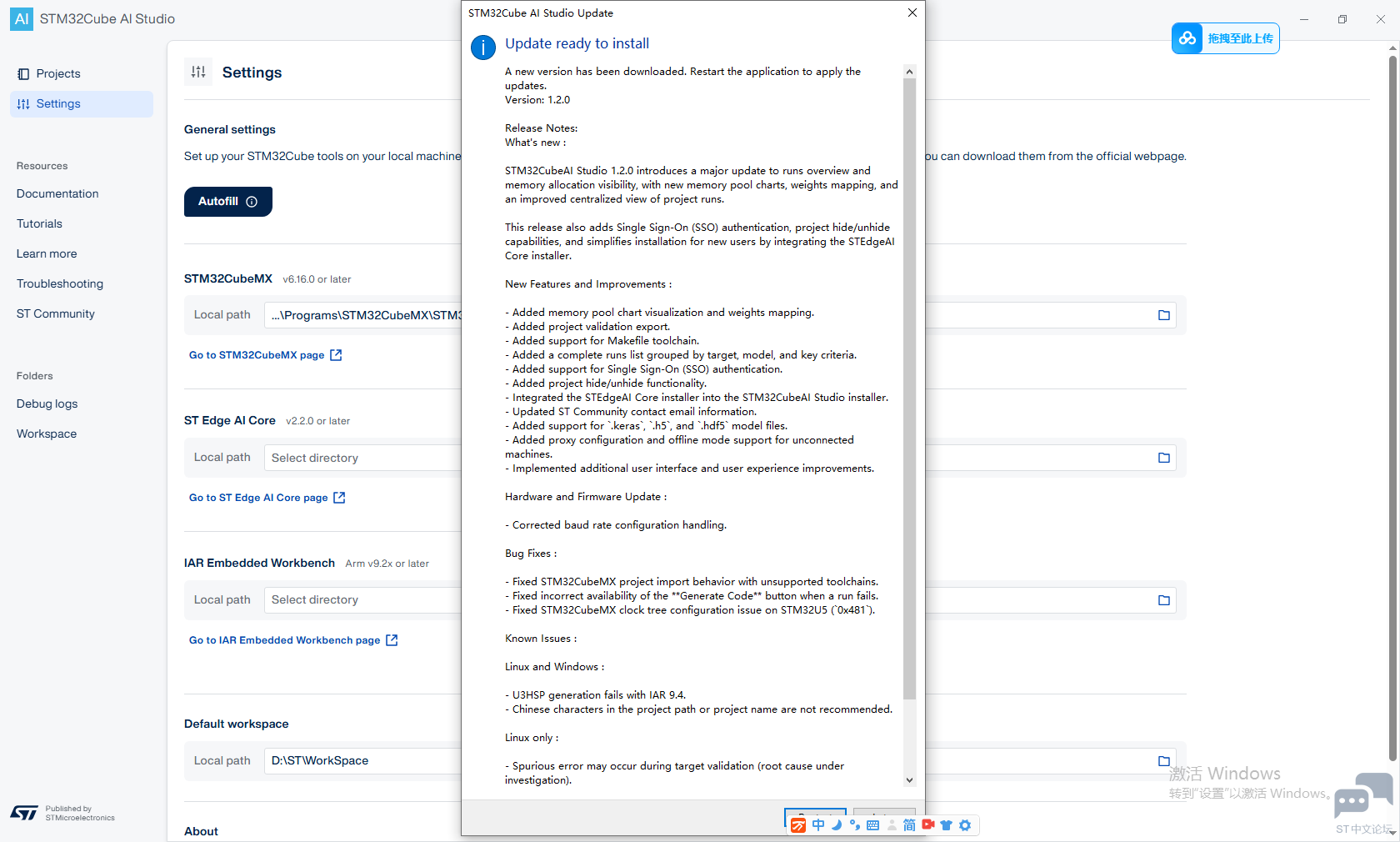Click the "Release Notes:" label

[x=541, y=128]
